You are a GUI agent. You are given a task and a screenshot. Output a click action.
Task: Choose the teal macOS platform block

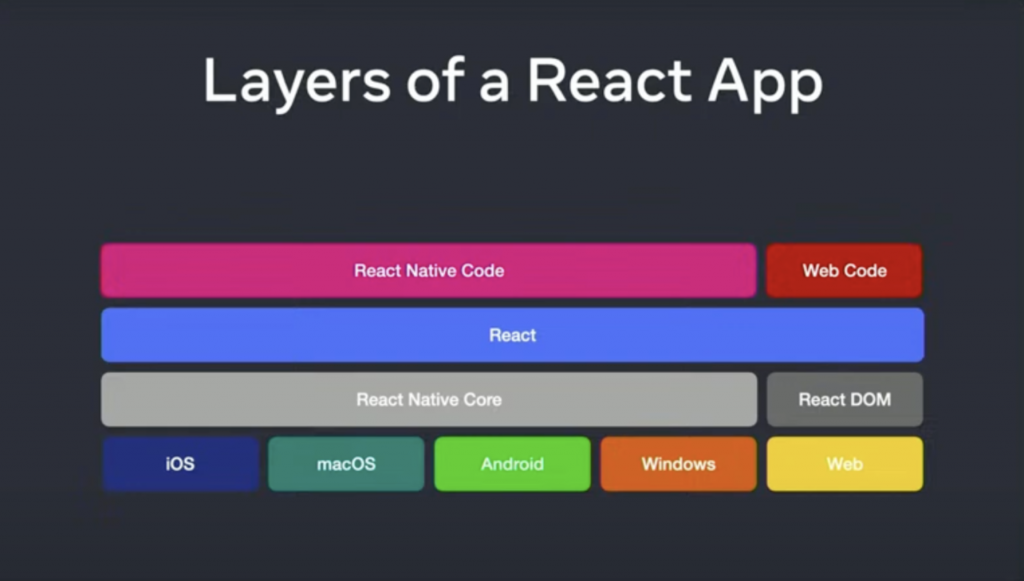click(x=346, y=464)
